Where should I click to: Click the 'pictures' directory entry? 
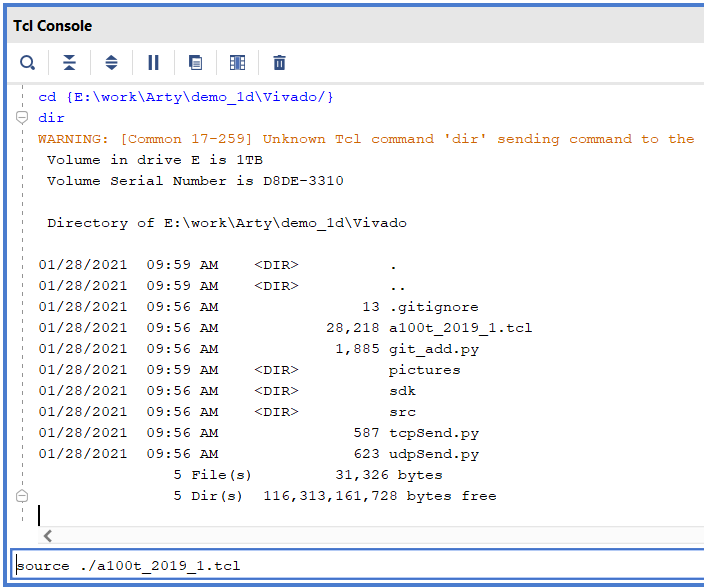425,370
